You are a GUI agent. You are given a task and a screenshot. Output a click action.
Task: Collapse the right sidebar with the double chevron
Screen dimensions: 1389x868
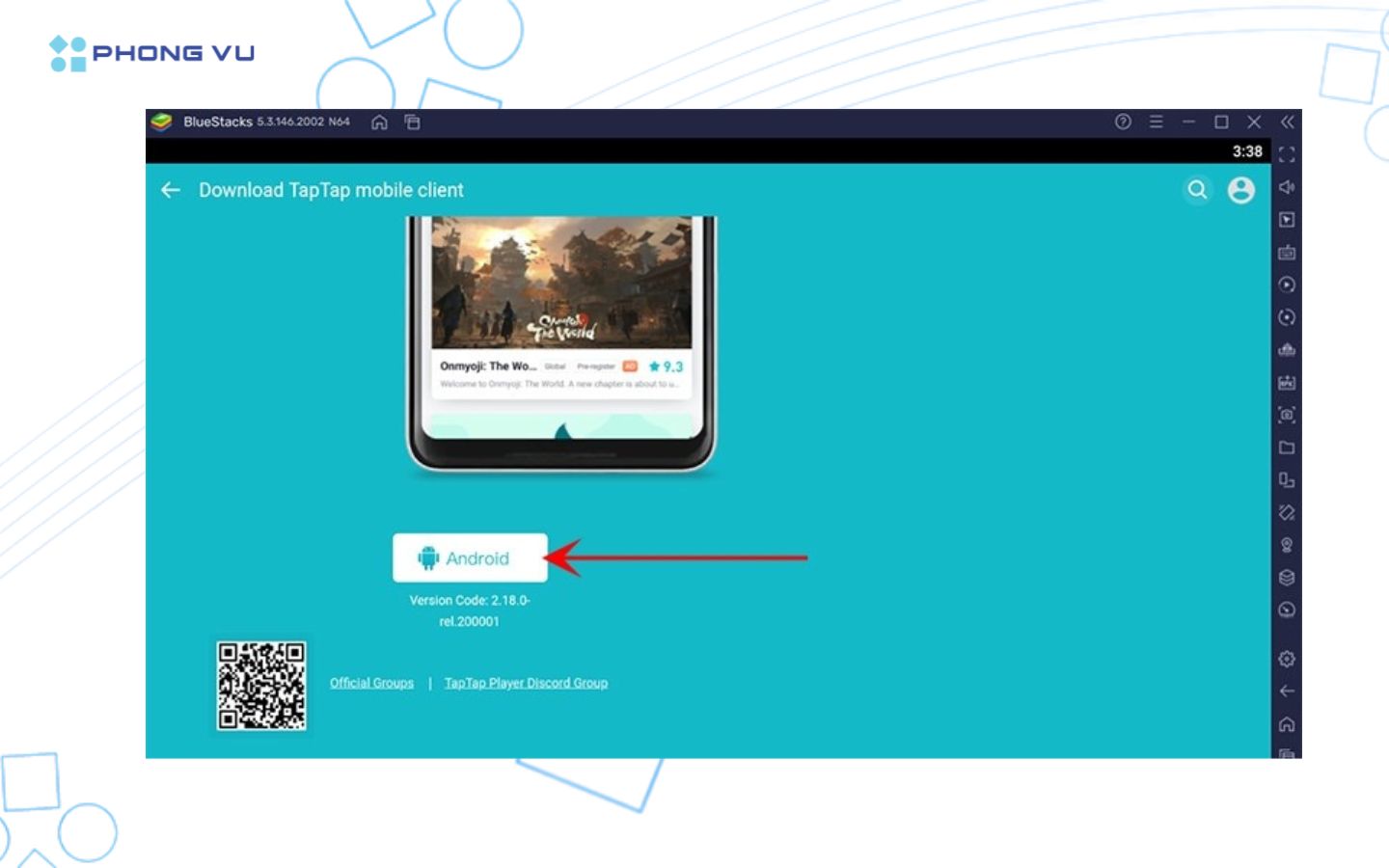(x=1287, y=122)
